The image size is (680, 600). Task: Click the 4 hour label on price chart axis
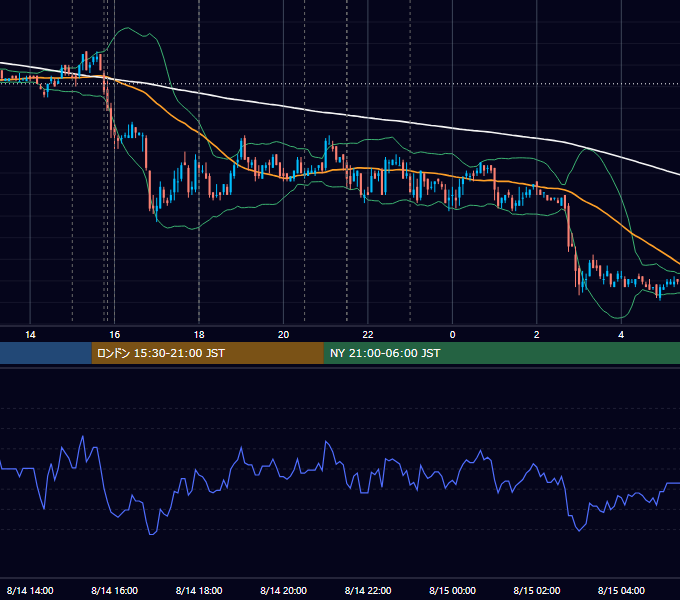coord(621,335)
